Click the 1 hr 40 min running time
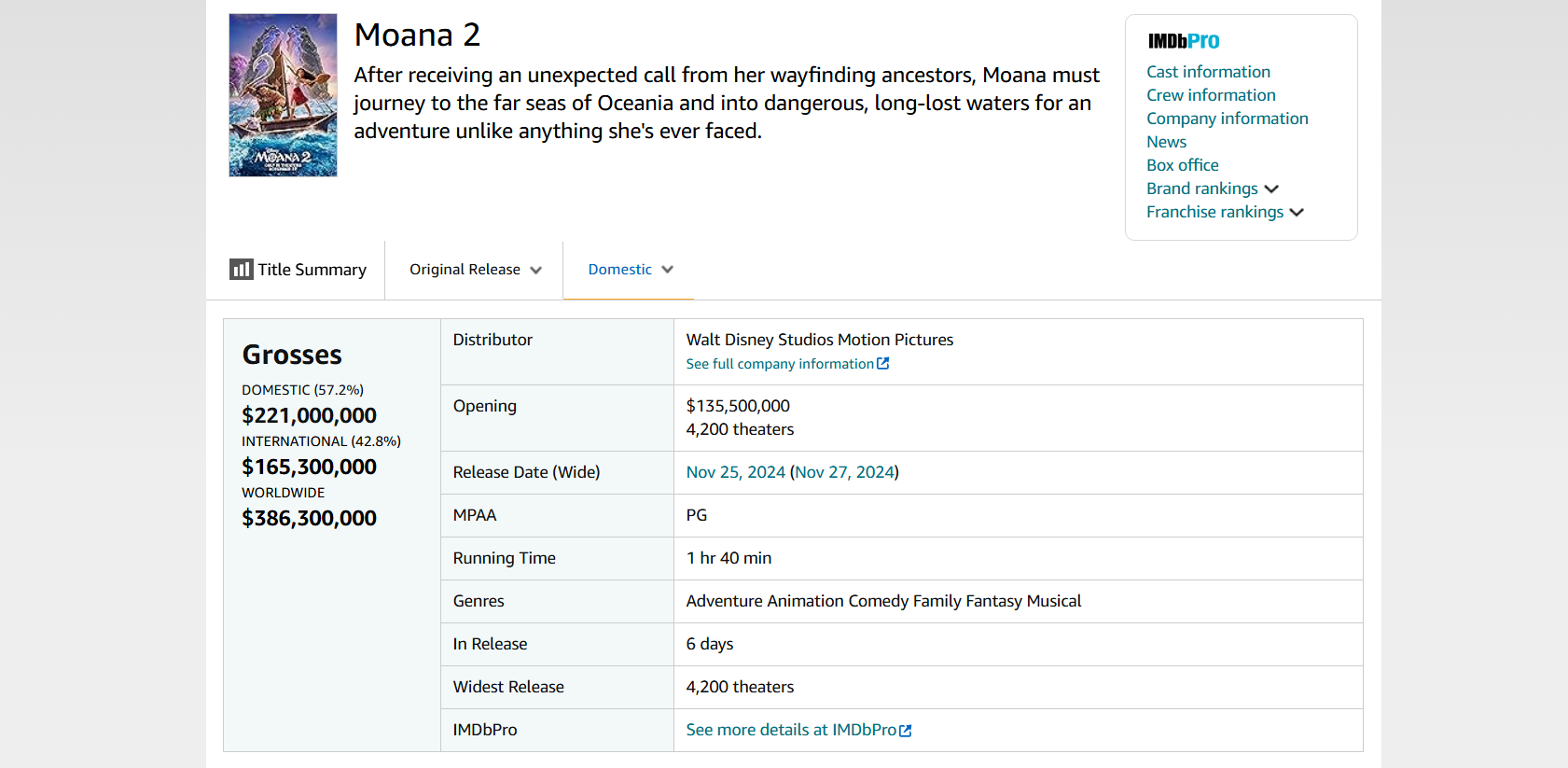This screenshot has height=768, width=1568. 728,558
